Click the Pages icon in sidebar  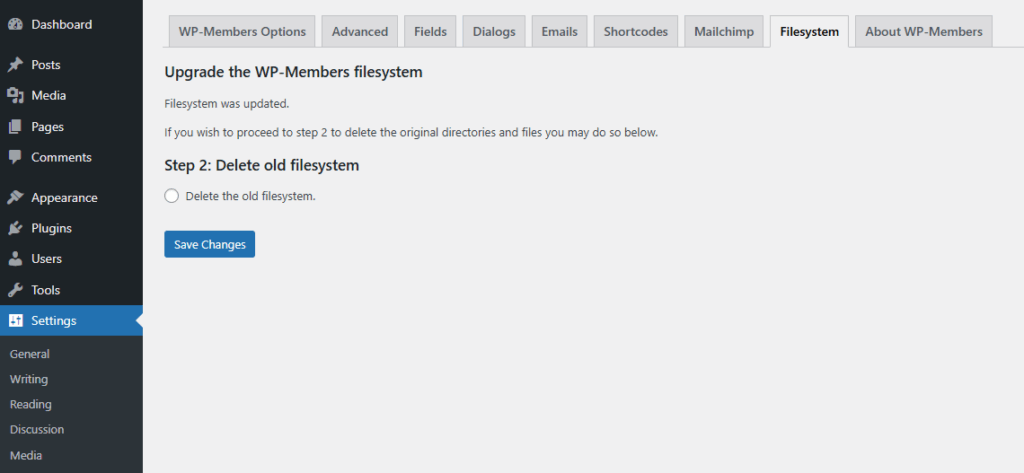15,127
